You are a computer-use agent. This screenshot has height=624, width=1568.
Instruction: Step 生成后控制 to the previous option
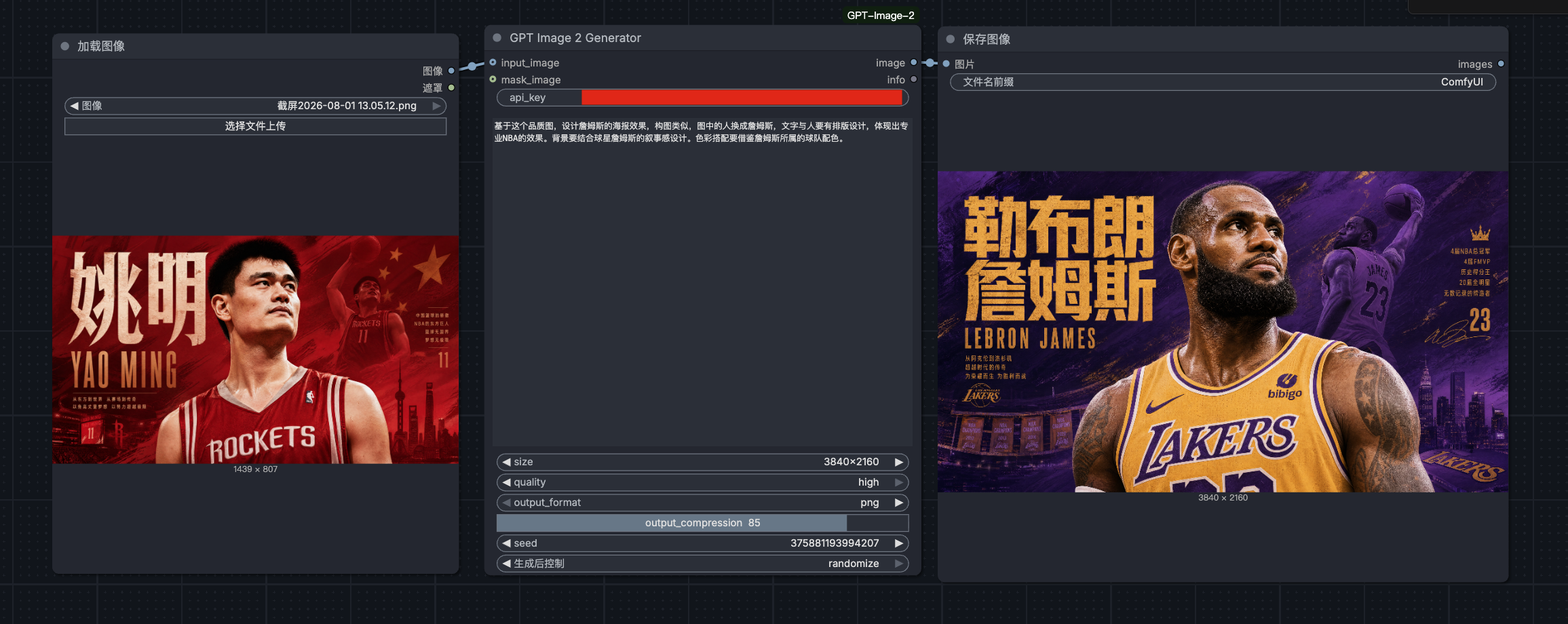pos(506,564)
